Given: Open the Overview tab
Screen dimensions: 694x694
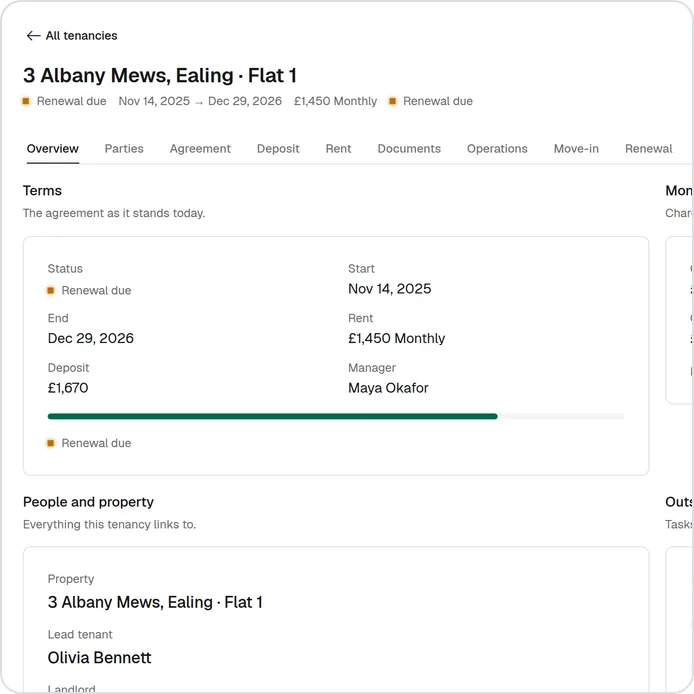Looking at the screenshot, I should (53, 149).
